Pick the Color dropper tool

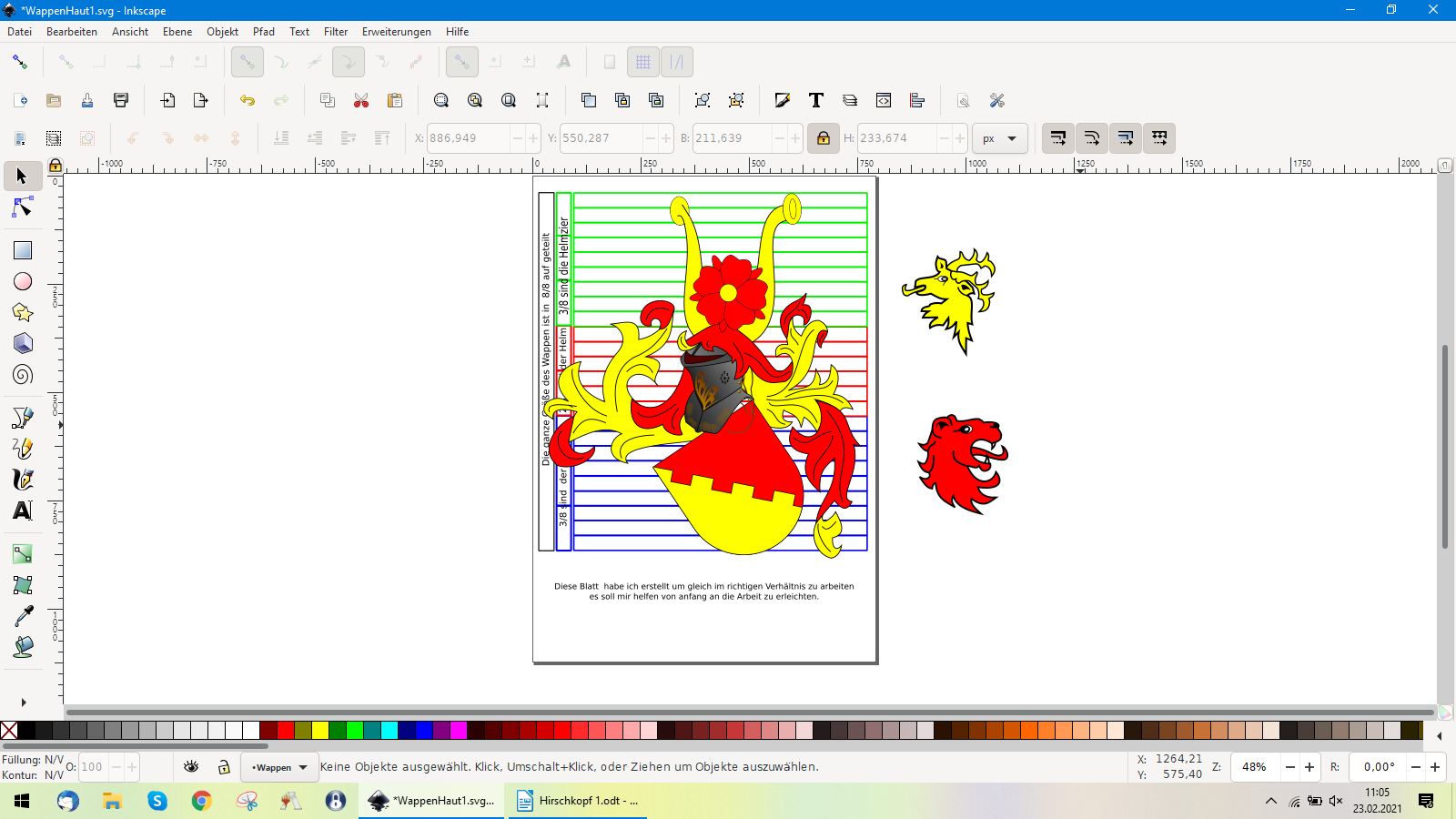[x=23, y=616]
